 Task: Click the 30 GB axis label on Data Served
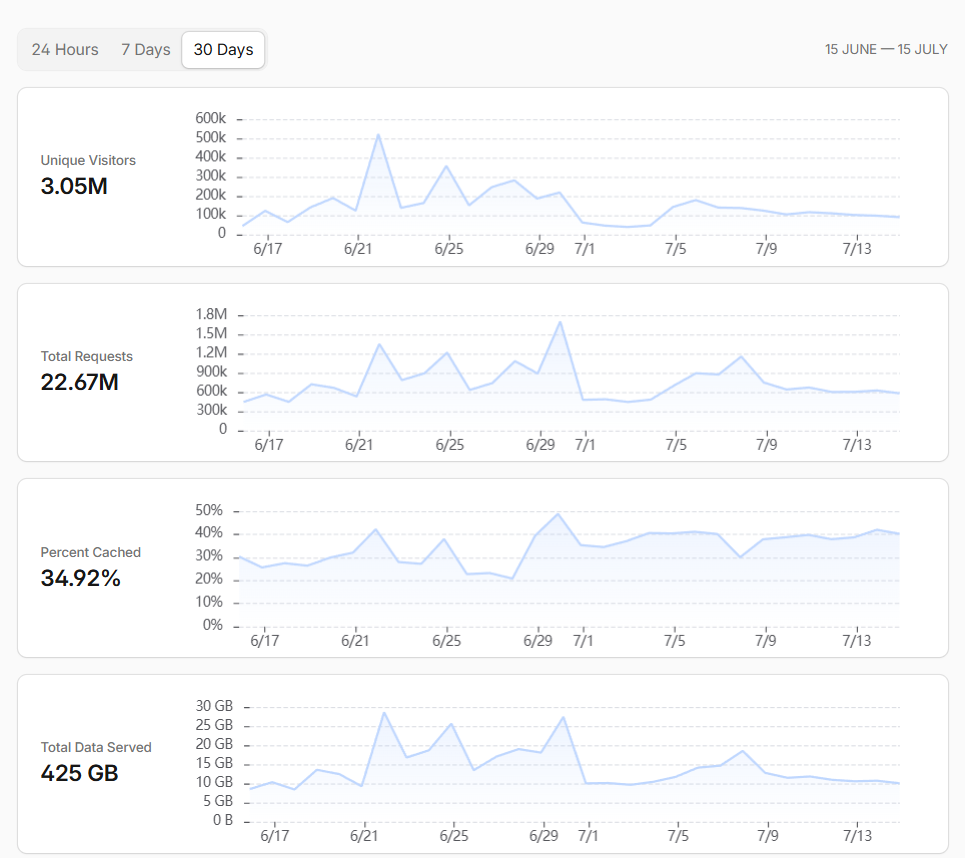coord(214,706)
